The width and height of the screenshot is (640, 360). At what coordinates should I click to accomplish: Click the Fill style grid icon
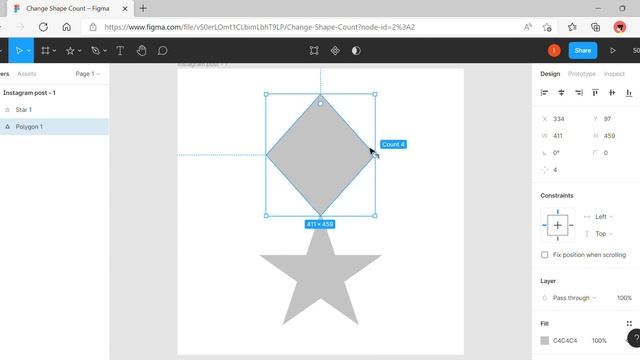click(629, 324)
